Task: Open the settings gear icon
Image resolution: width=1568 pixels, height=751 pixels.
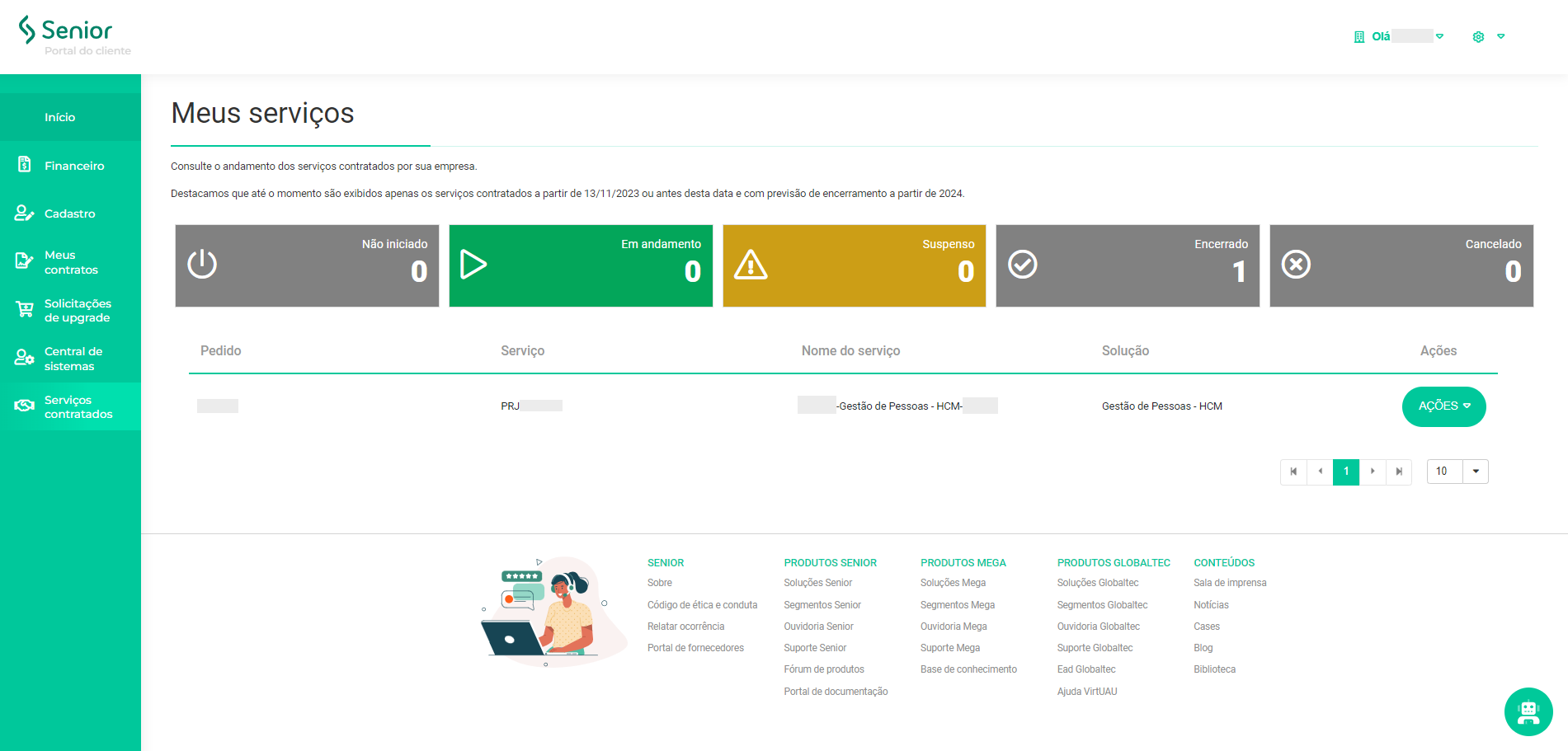Action: coord(1478,36)
